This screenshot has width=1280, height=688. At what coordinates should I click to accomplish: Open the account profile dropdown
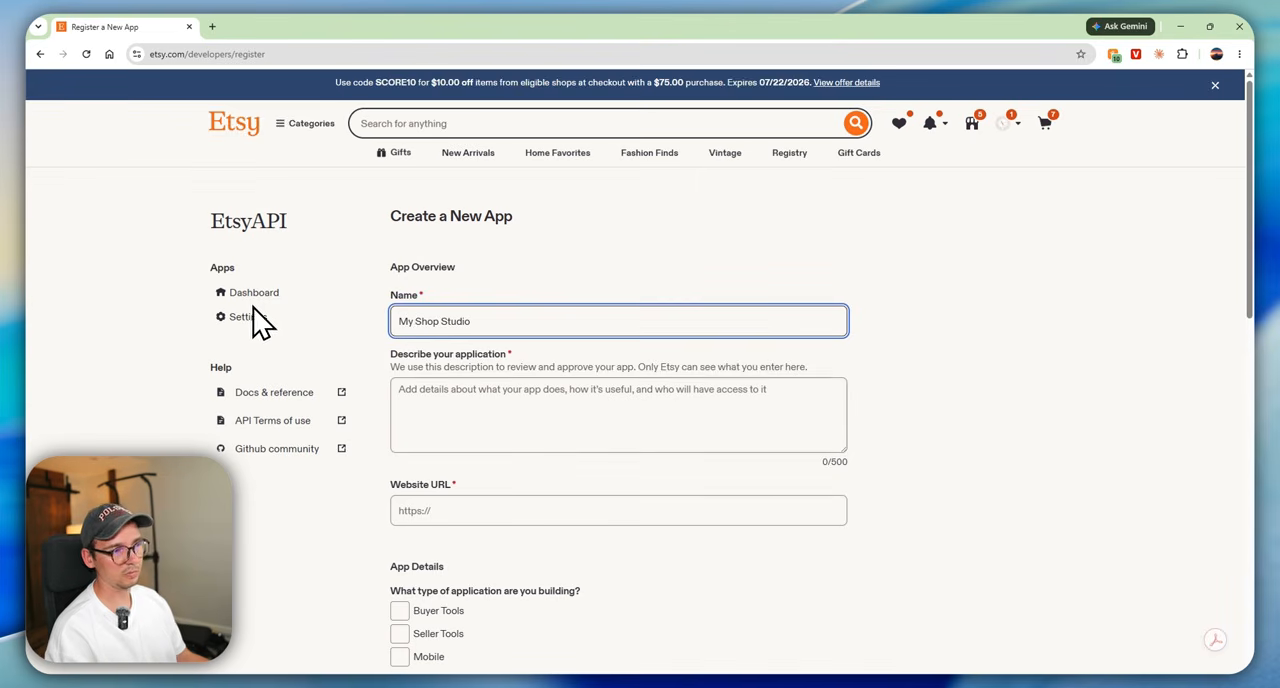[x=1008, y=123]
